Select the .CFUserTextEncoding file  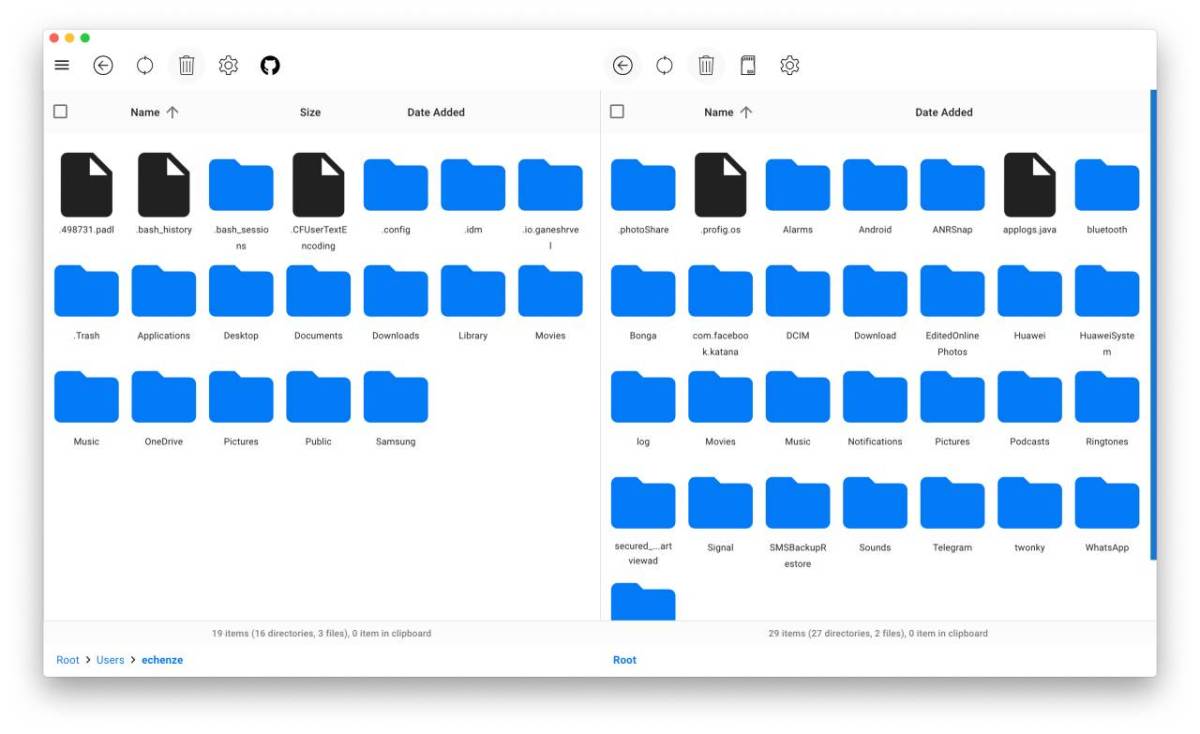pos(318,203)
